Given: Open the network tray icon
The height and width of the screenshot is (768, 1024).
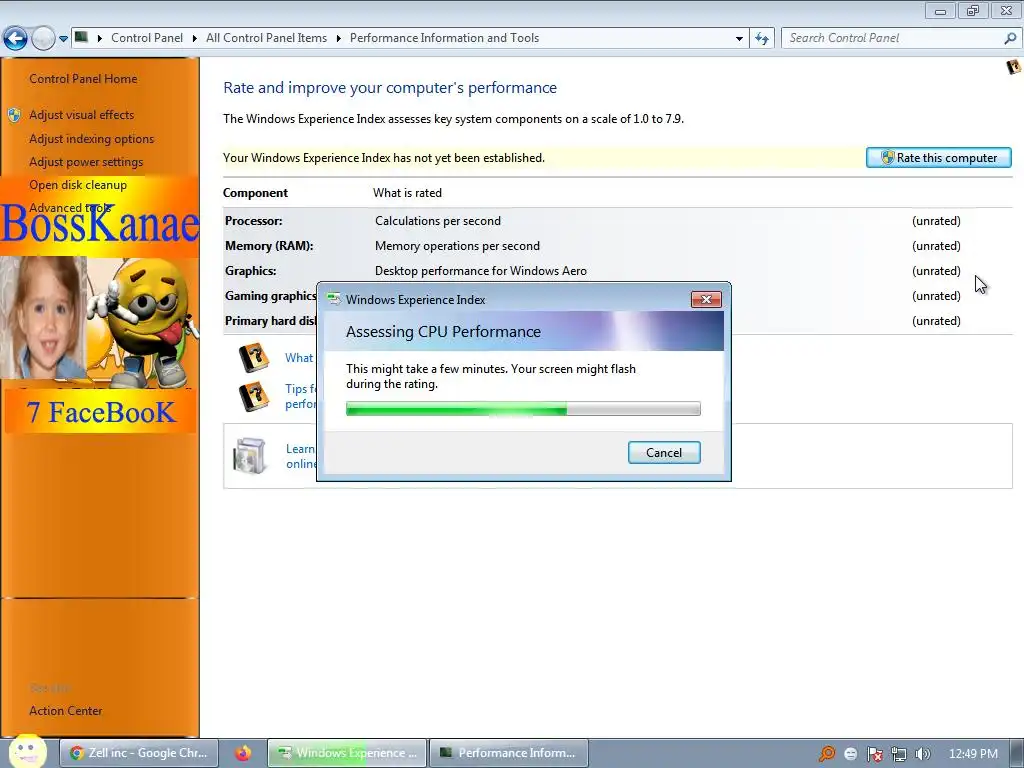Looking at the screenshot, I should [899, 754].
